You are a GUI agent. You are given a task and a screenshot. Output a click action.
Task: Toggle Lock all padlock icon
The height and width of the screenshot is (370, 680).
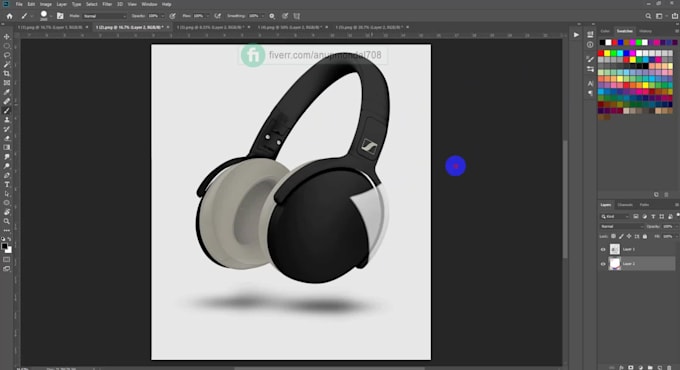[645, 236]
